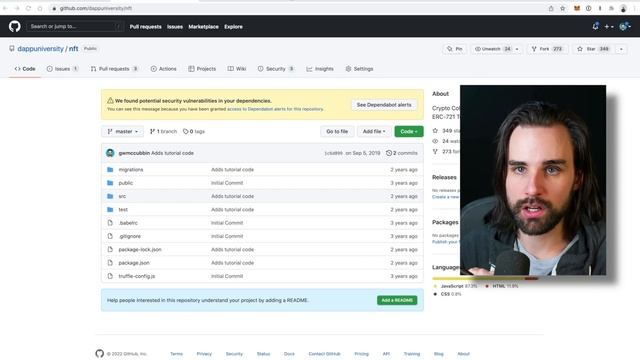Click the footer GitHub logo

(x=100, y=353)
